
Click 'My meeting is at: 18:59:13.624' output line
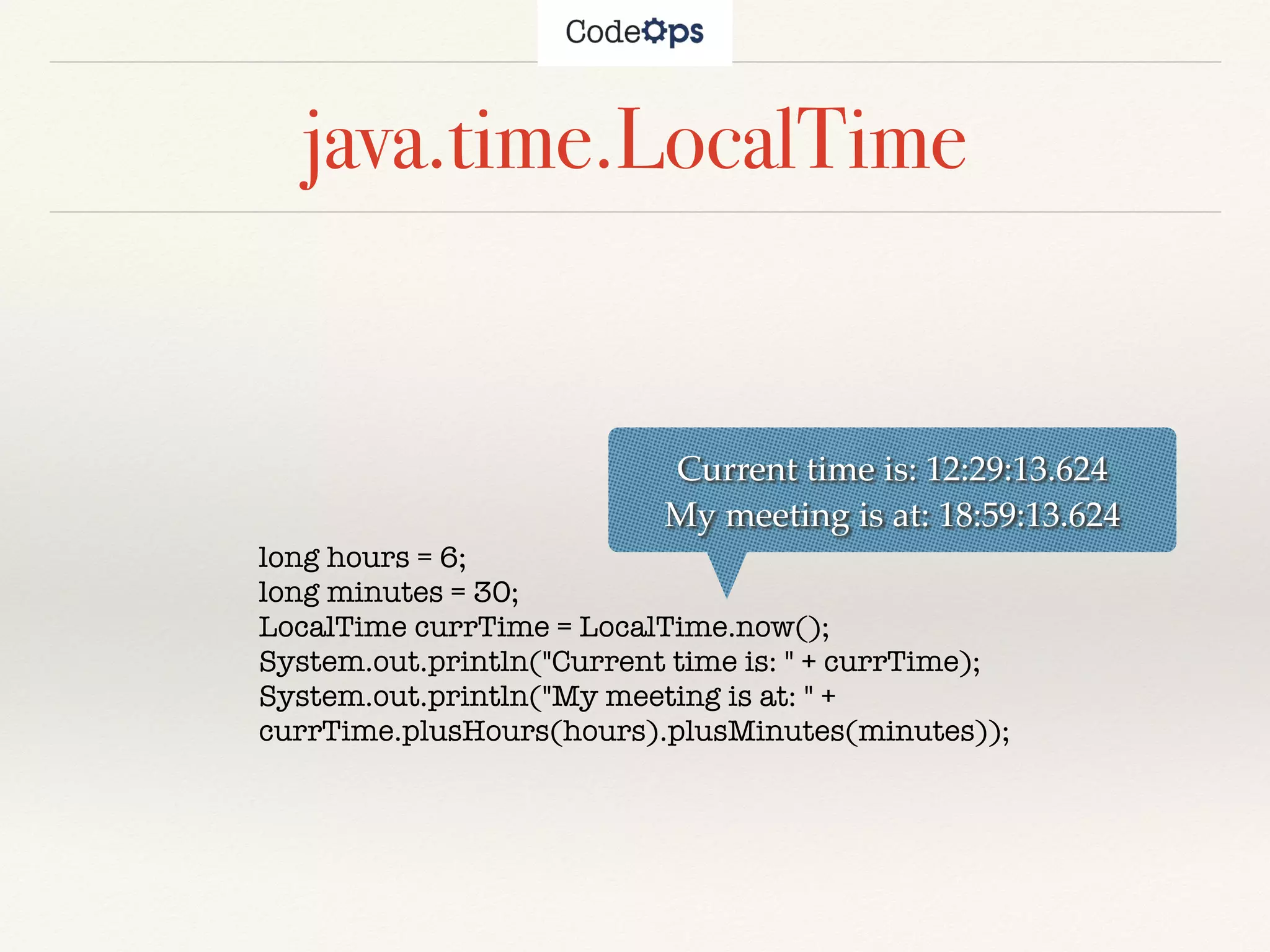[892, 516]
